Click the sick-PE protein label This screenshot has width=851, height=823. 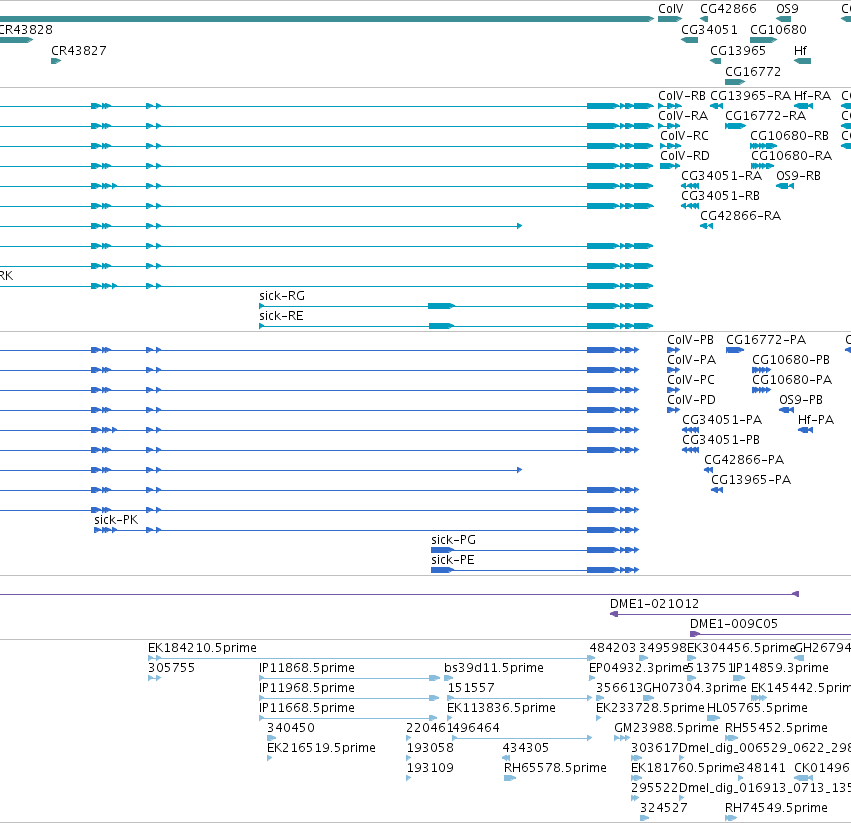click(x=453, y=561)
